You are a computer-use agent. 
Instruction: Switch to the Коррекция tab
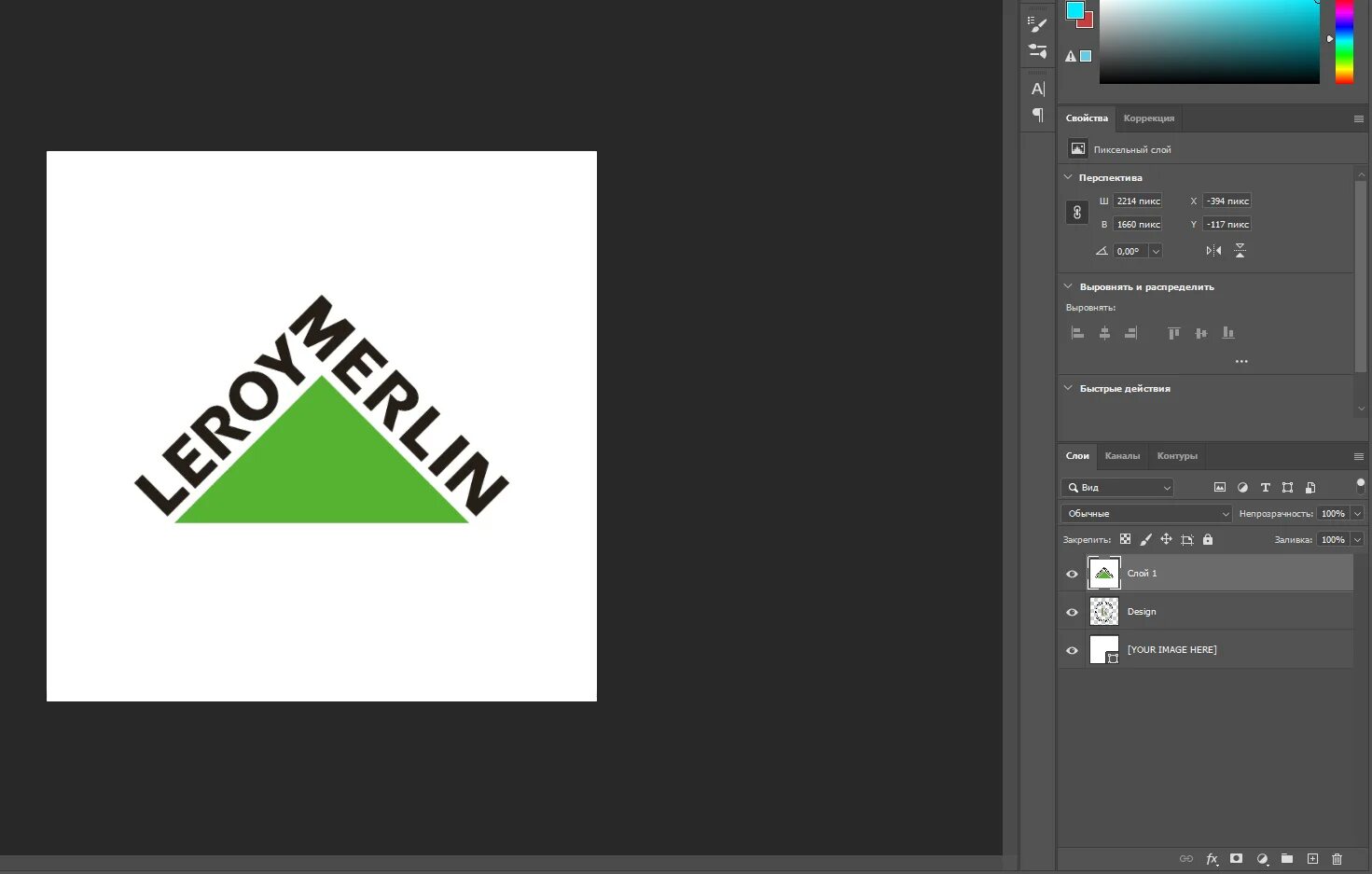(1149, 118)
